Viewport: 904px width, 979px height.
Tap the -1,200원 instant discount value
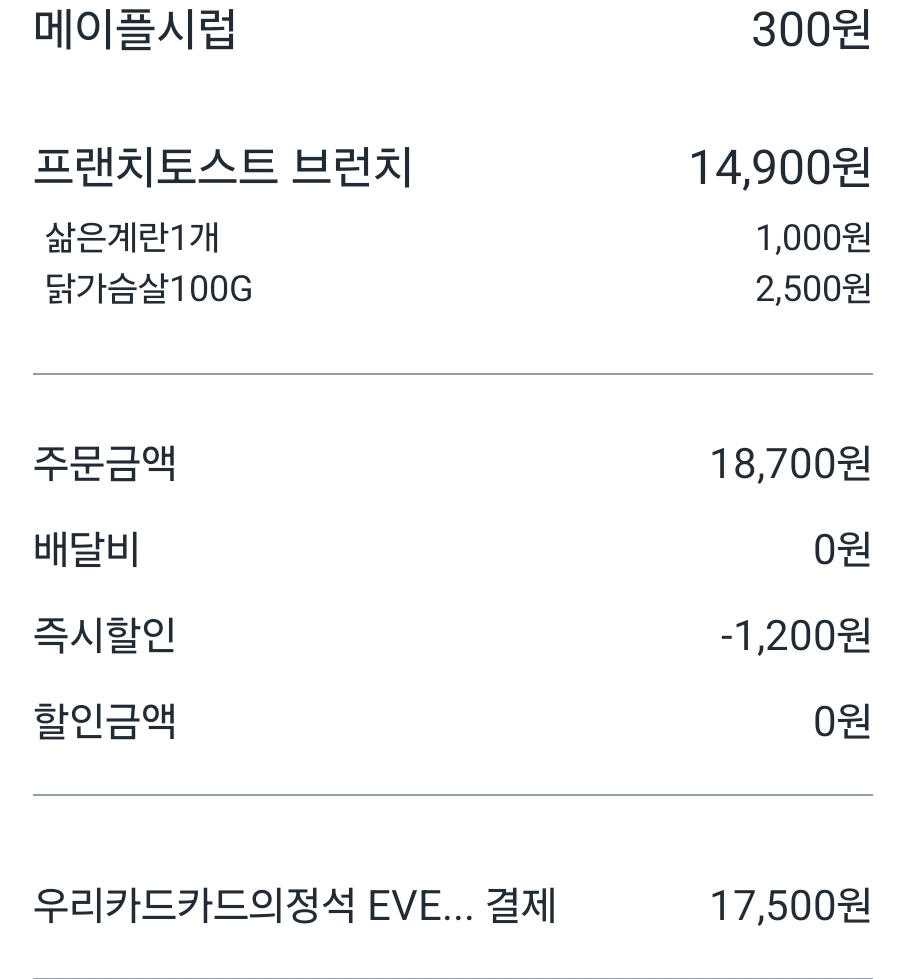point(795,636)
